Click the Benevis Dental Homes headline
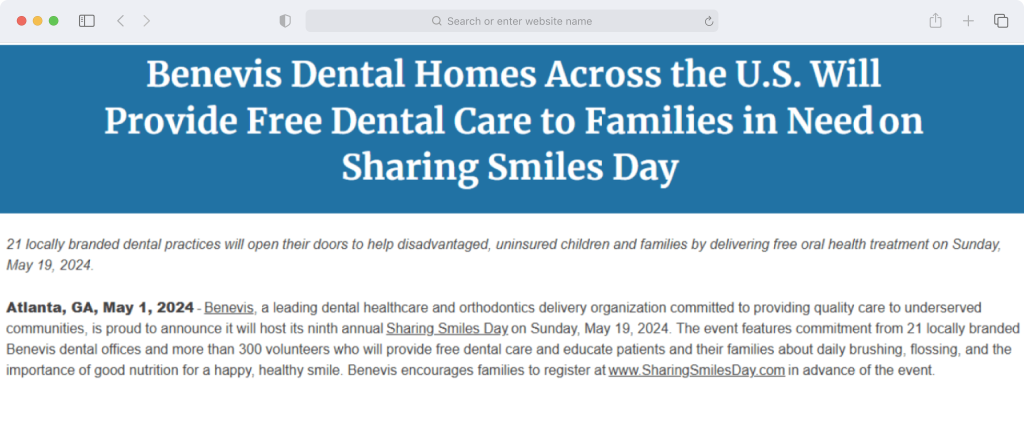 pyautogui.click(x=513, y=121)
